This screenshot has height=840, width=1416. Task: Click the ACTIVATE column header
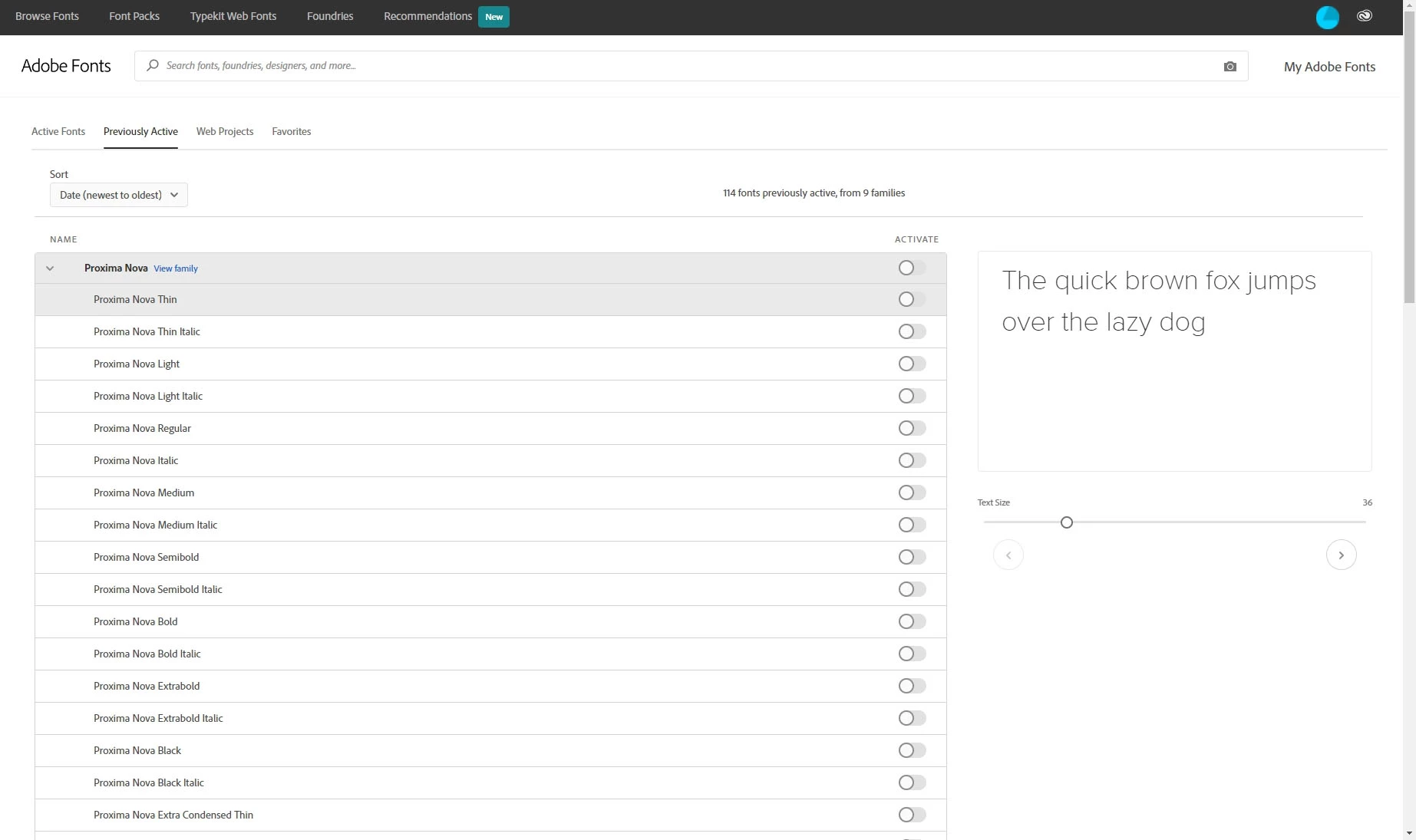(x=916, y=239)
